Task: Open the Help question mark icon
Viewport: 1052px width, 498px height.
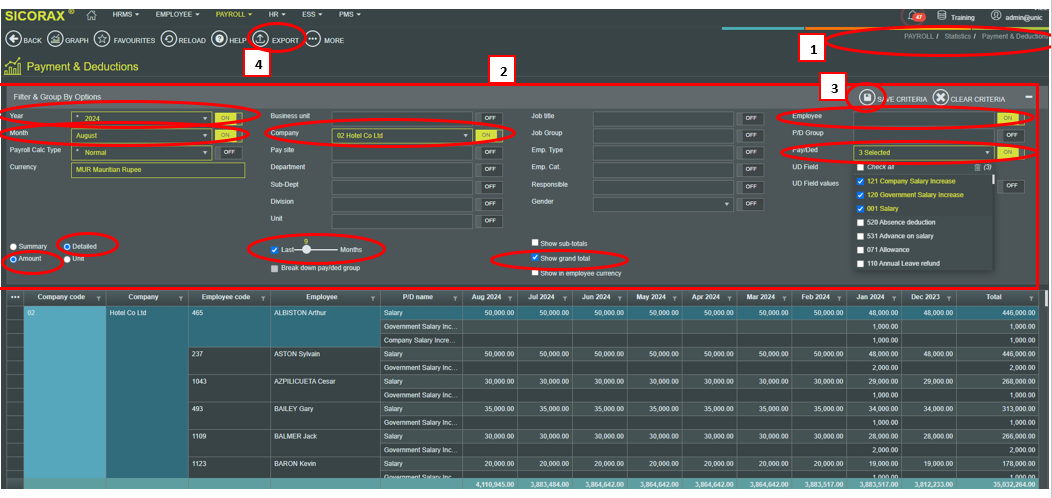Action: tap(219, 40)
